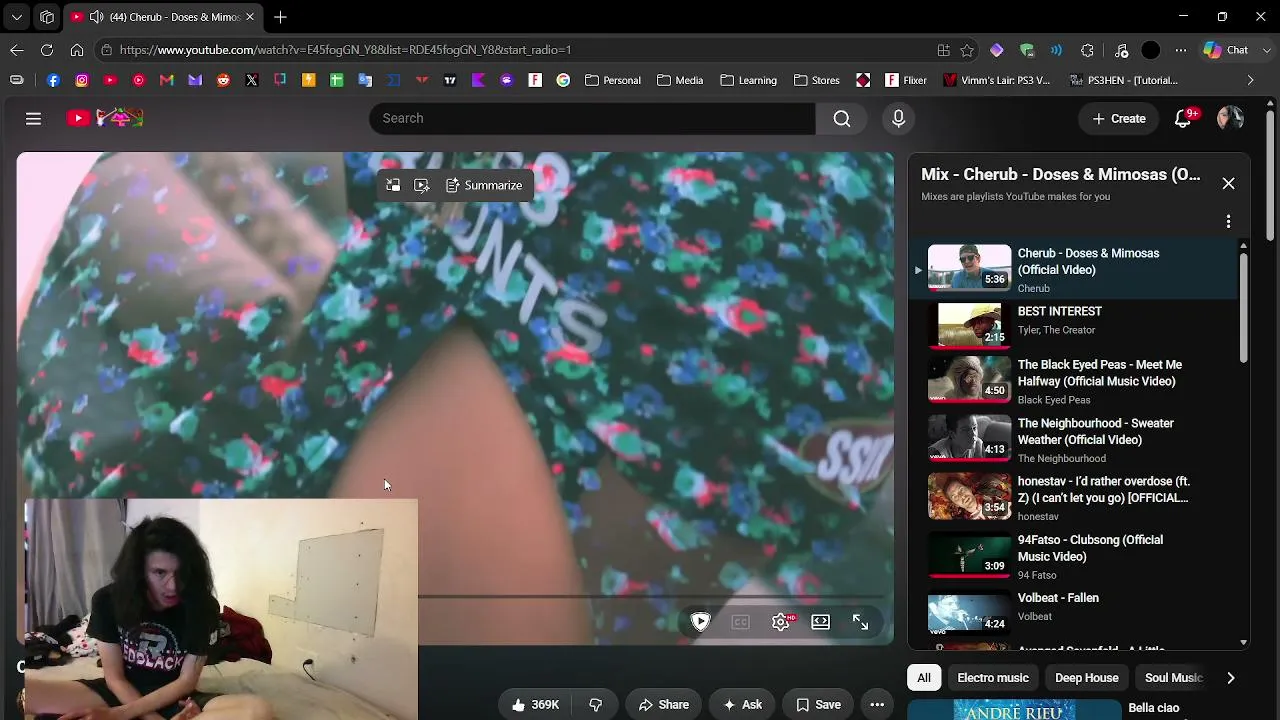Open more actions below the video
The width and height of the screenshot is (1280, 720).
[877, 705]
